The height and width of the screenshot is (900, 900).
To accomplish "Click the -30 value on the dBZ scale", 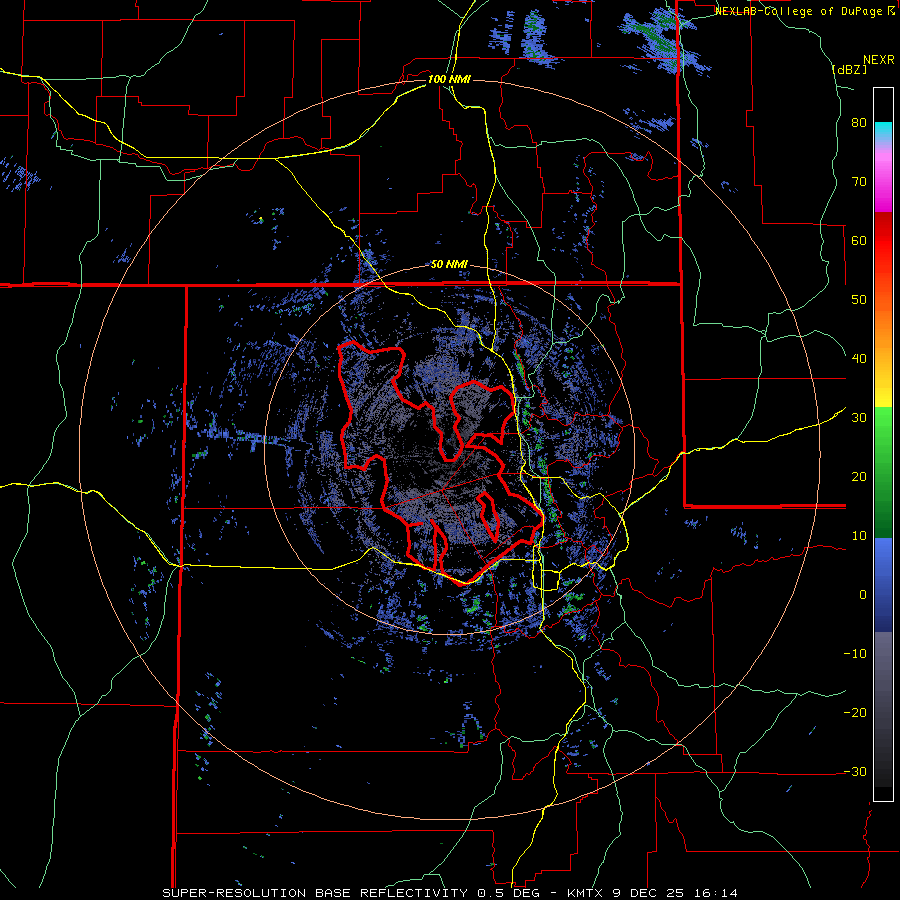I will [x=855, y=771].
